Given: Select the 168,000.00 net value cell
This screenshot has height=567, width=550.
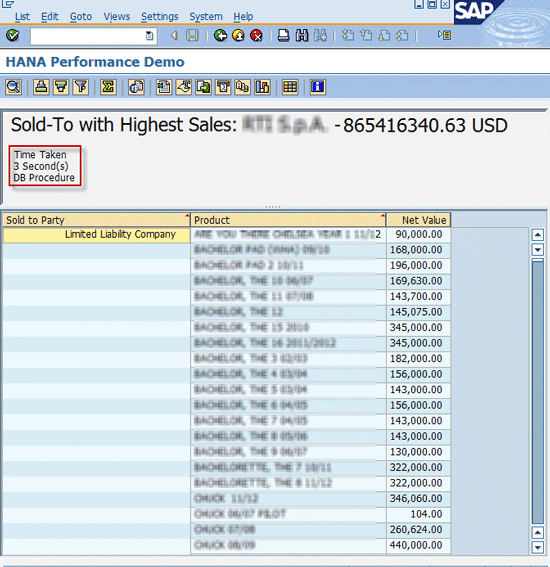Looking at the screenshot, I should (x=419, y=250).
